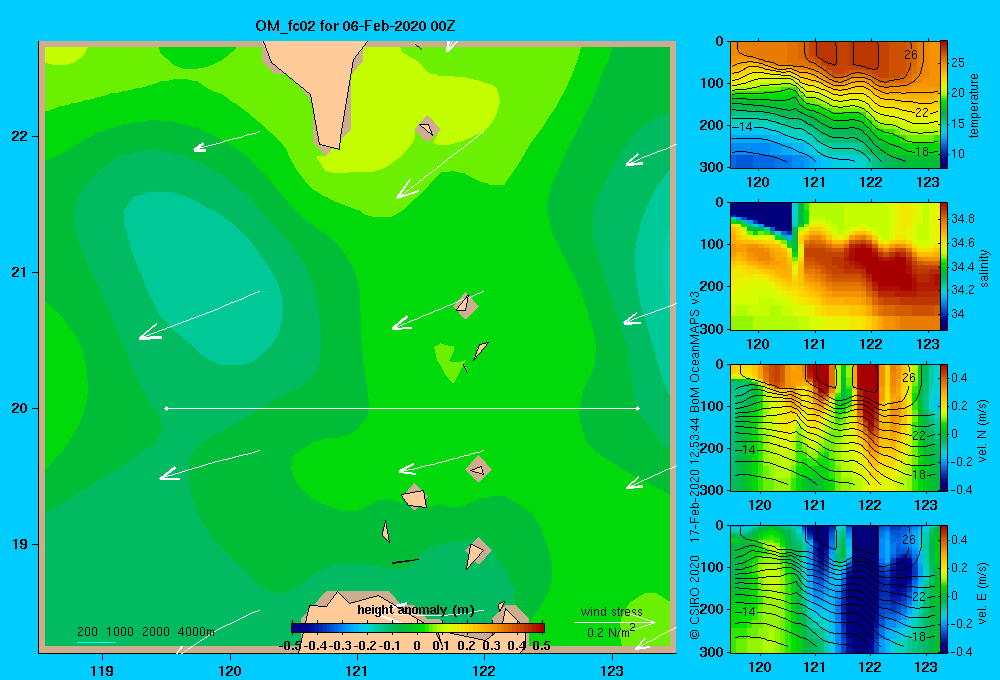1000x680 pixels.
Task: Click the vertical 'CSIRO 2020 BoM OceanMAPS v3' credit text
Action: (x=695, y=465)
